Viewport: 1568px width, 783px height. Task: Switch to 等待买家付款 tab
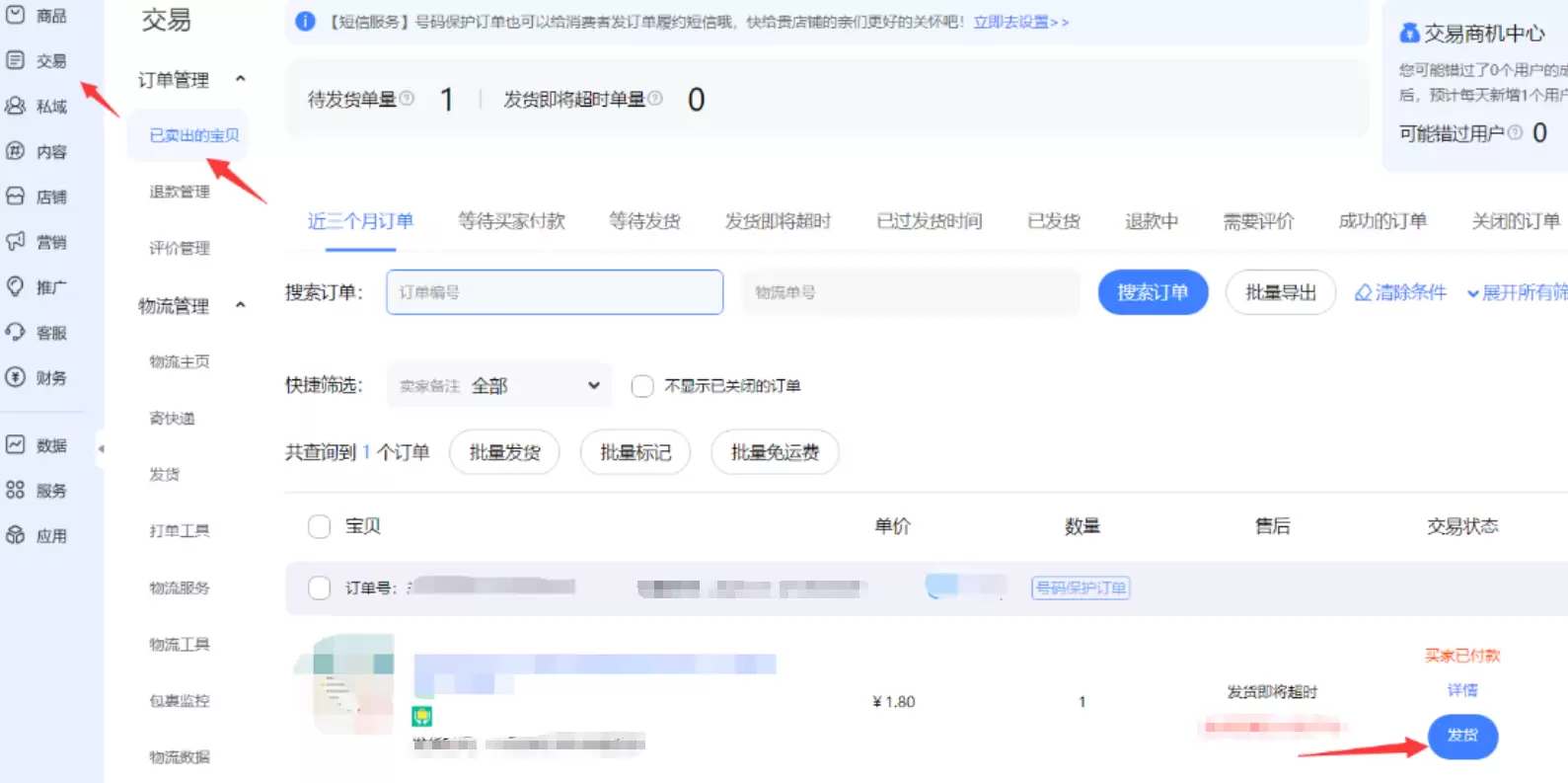pos(511,221)
